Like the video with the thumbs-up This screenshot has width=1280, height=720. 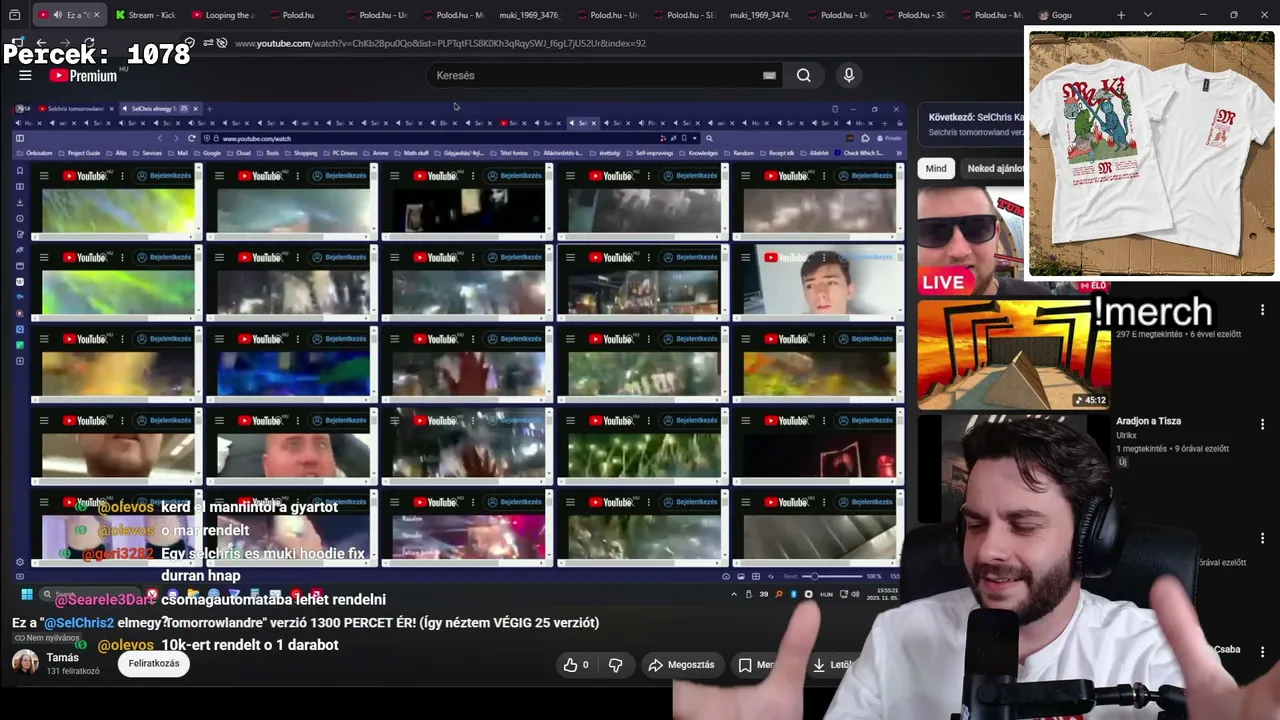[575, 665]
